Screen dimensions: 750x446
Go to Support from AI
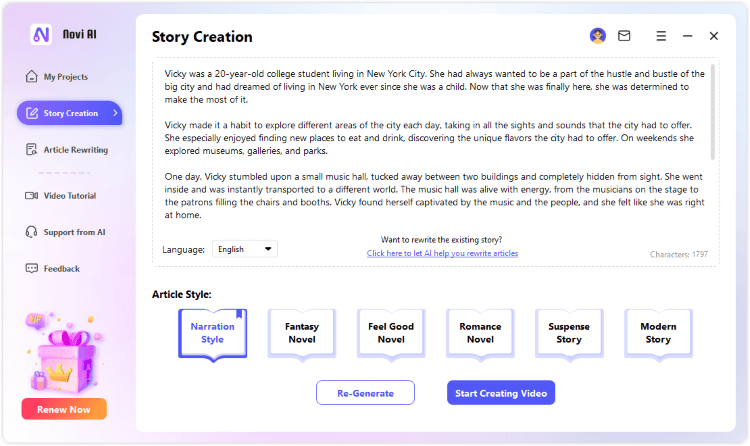[65, 232]
